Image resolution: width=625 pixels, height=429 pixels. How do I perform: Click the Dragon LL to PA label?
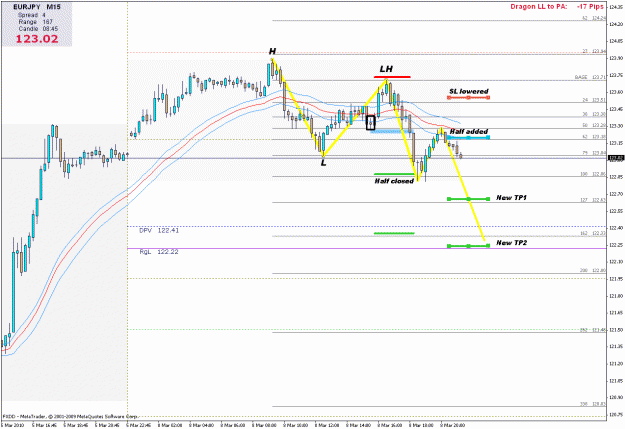click(x=539, y=6)
